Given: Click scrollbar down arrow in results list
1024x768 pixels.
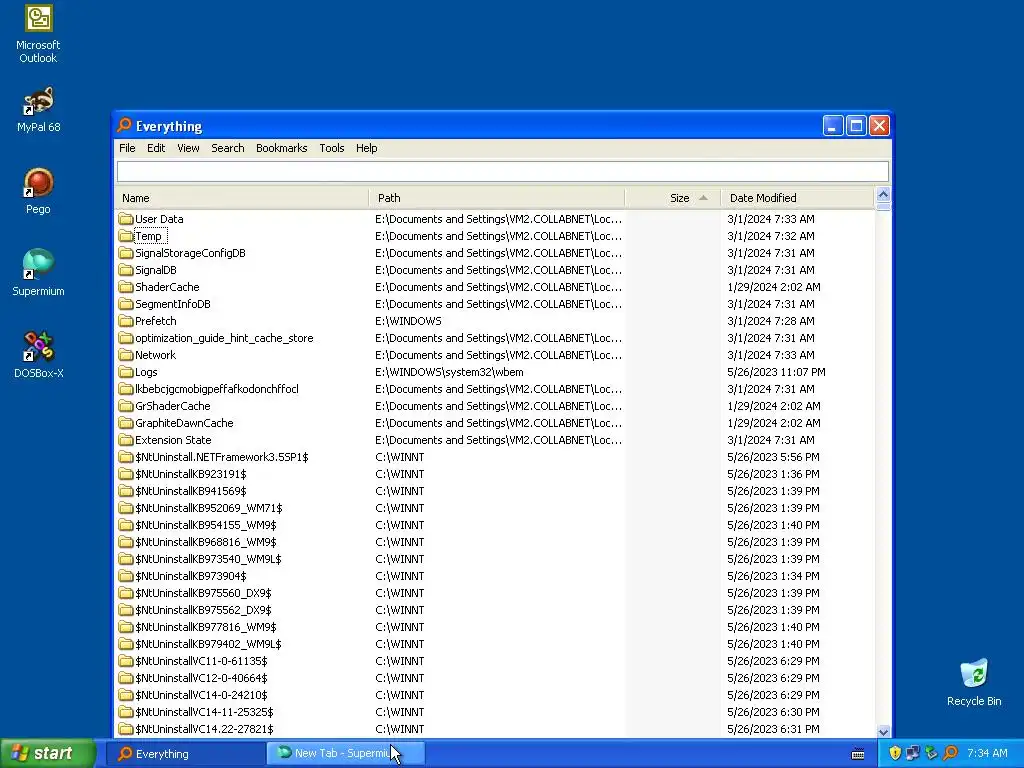Looking at the screenshot, I should pyautogui.click(x=883, y=731).
